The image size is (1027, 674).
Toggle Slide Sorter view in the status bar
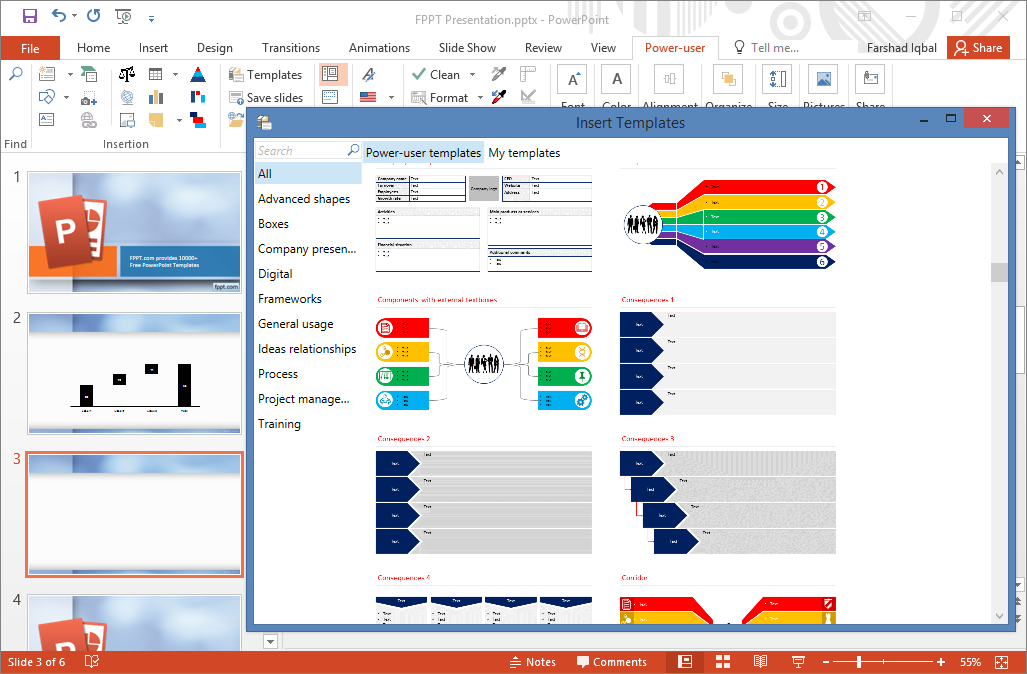tap(723, 661)
